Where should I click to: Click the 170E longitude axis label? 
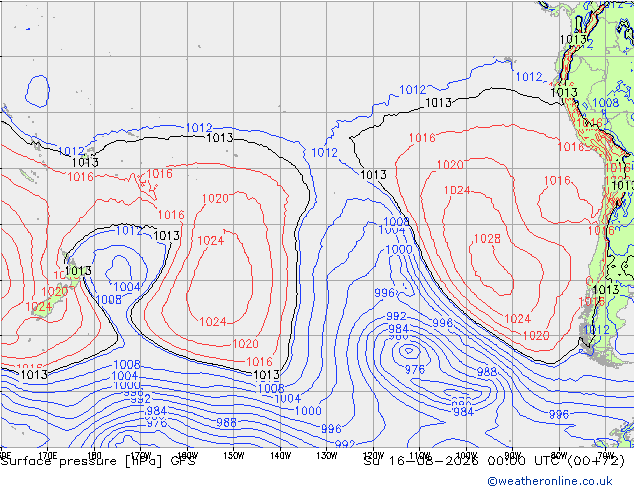point(48,455)
